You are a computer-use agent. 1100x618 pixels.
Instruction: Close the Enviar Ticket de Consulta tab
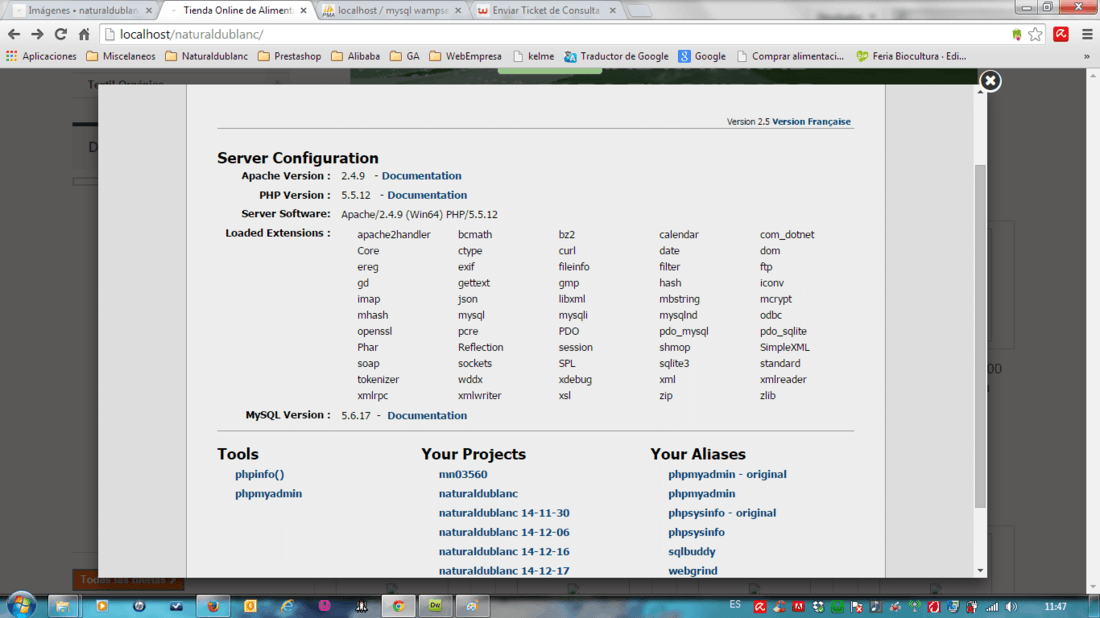612,11
